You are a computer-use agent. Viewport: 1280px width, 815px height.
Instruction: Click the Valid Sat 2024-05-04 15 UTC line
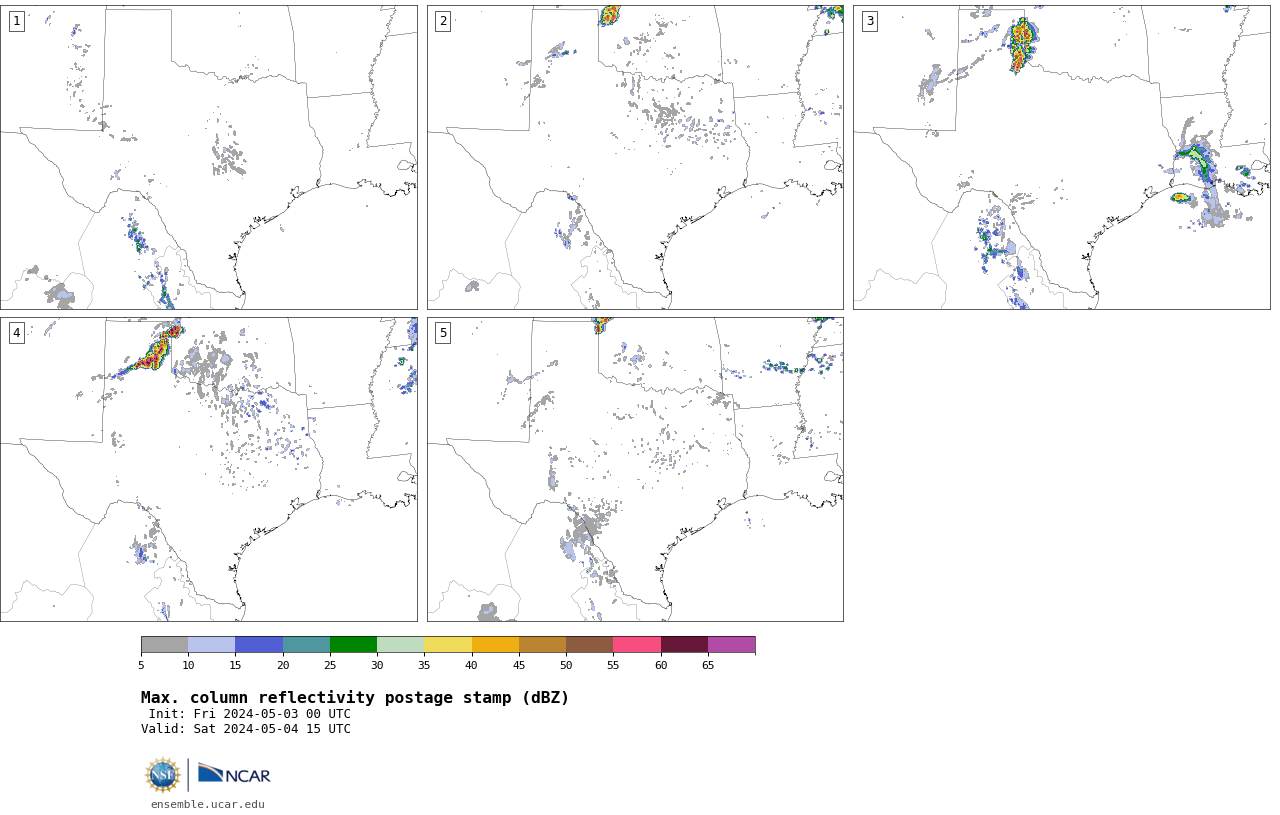click(x=246, y=729)
